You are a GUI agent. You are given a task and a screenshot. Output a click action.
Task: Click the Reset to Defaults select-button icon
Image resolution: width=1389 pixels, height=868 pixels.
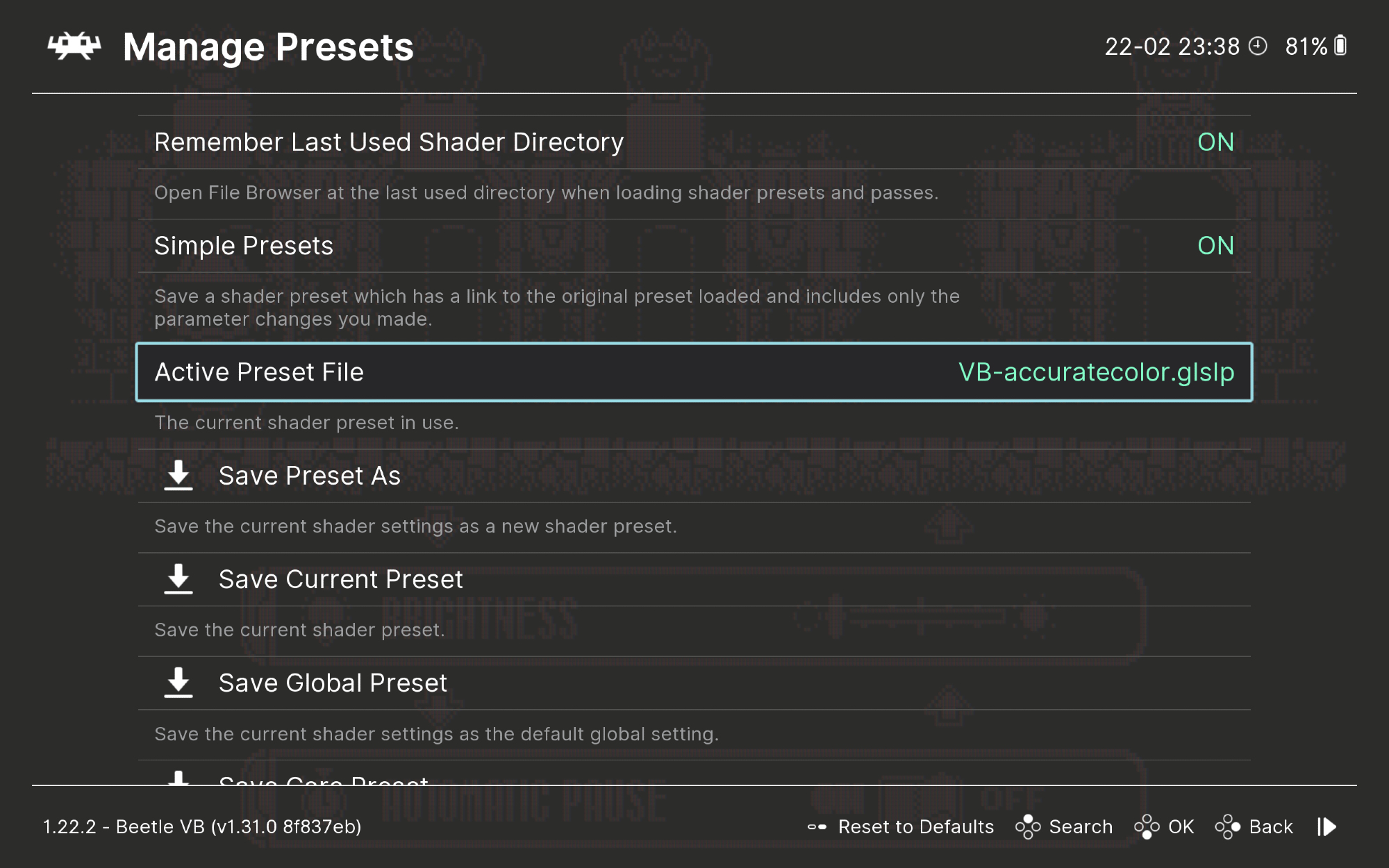pos(817,826)
